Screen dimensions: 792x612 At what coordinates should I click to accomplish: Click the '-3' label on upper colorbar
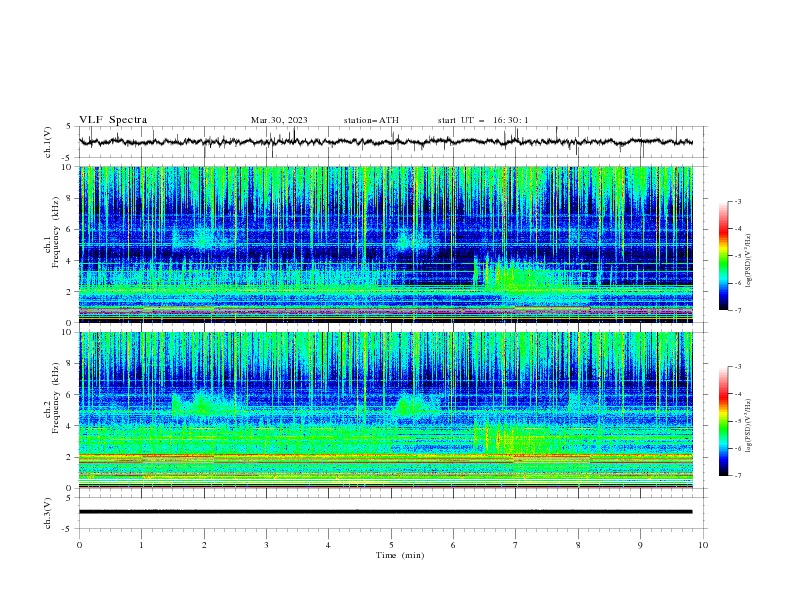pyautogui.click(x=737, y=201)
